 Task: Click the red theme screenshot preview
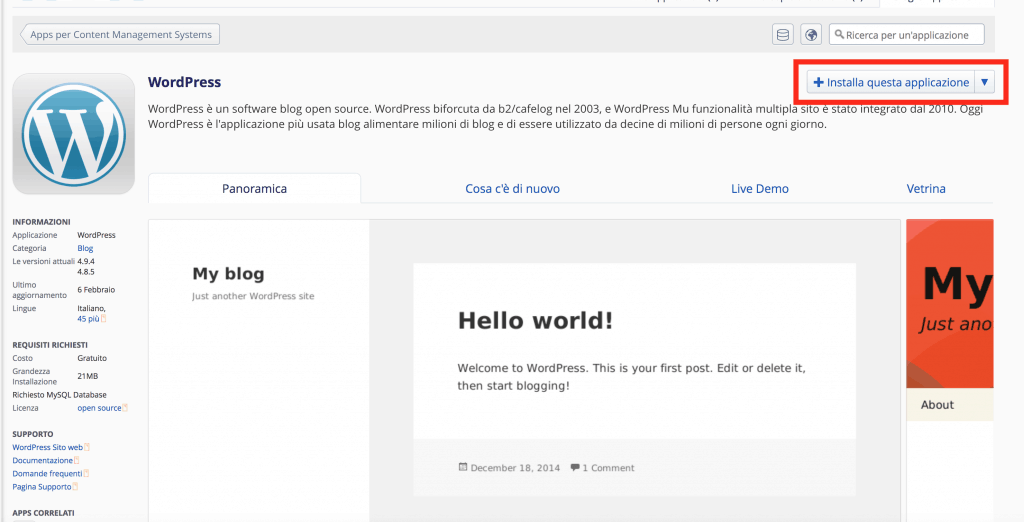coord(950,370)
